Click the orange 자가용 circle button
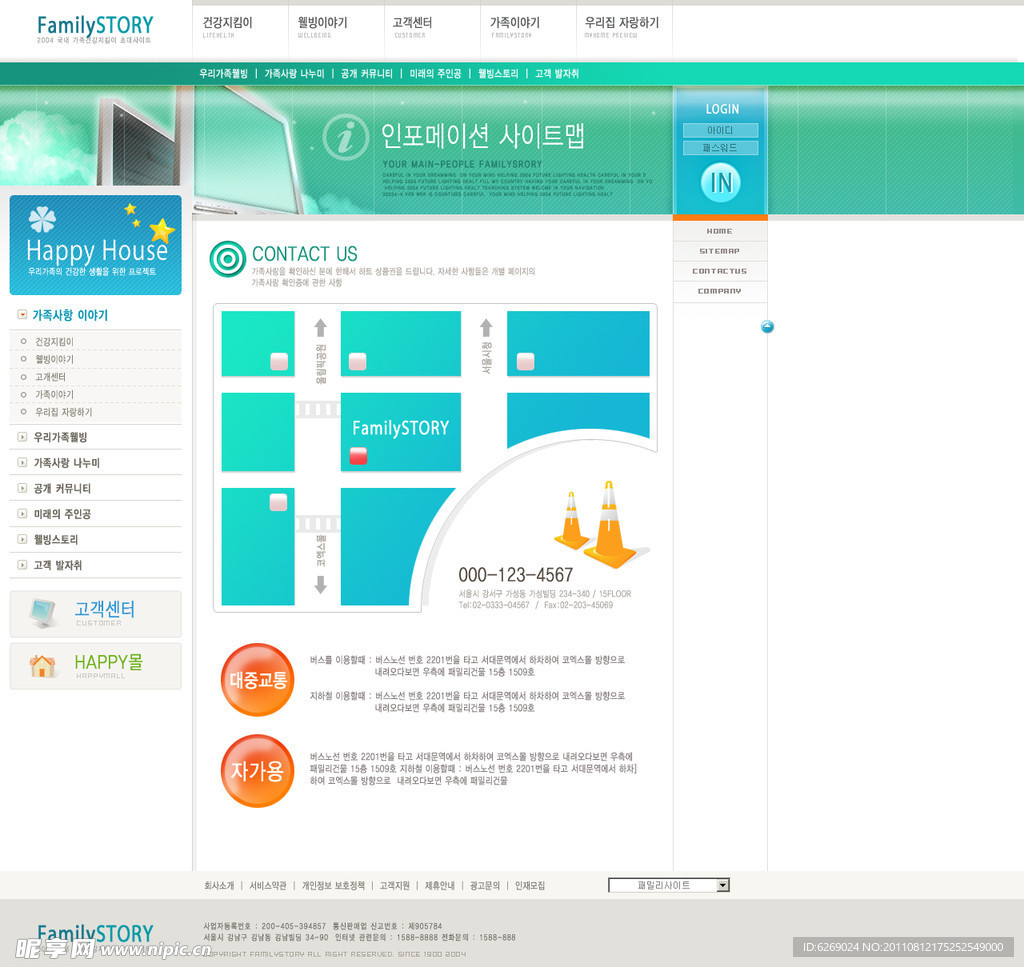Screen dimensions: 1024x967 click(257, 771)
